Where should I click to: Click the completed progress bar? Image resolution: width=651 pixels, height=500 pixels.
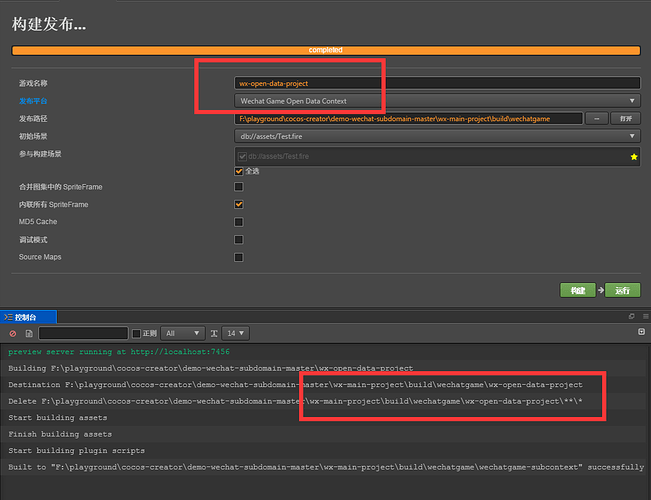click(326, 50)
